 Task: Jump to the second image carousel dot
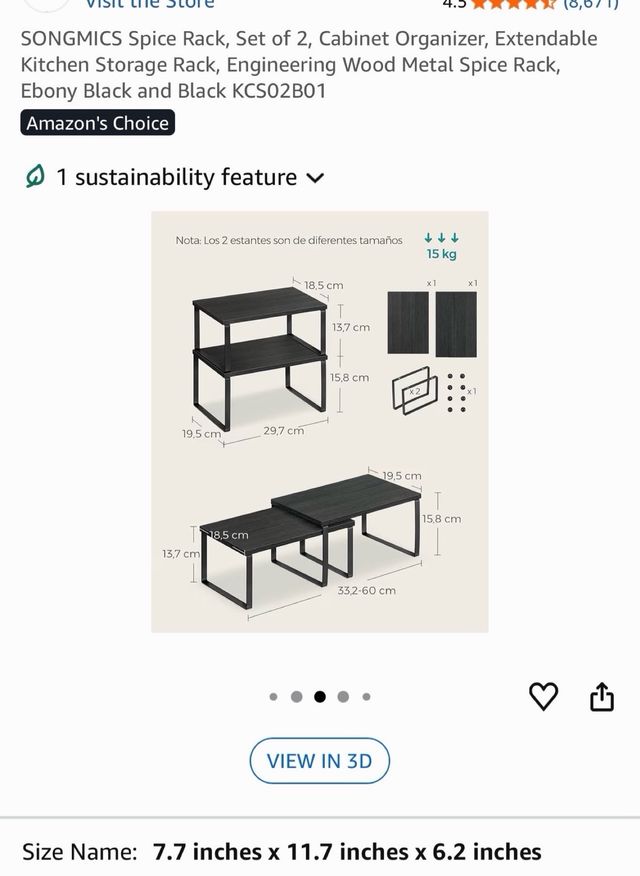pos(297,697)
